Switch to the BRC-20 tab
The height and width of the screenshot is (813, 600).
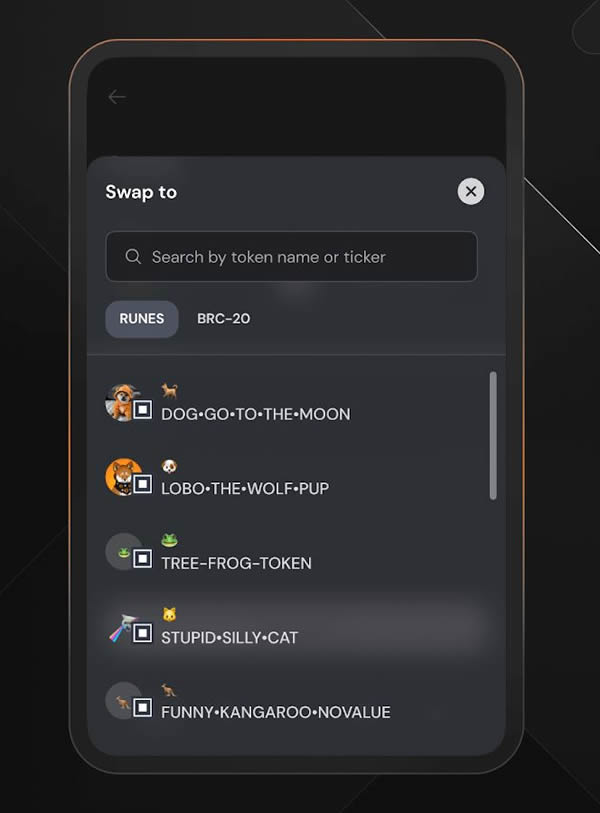(224, 318)
